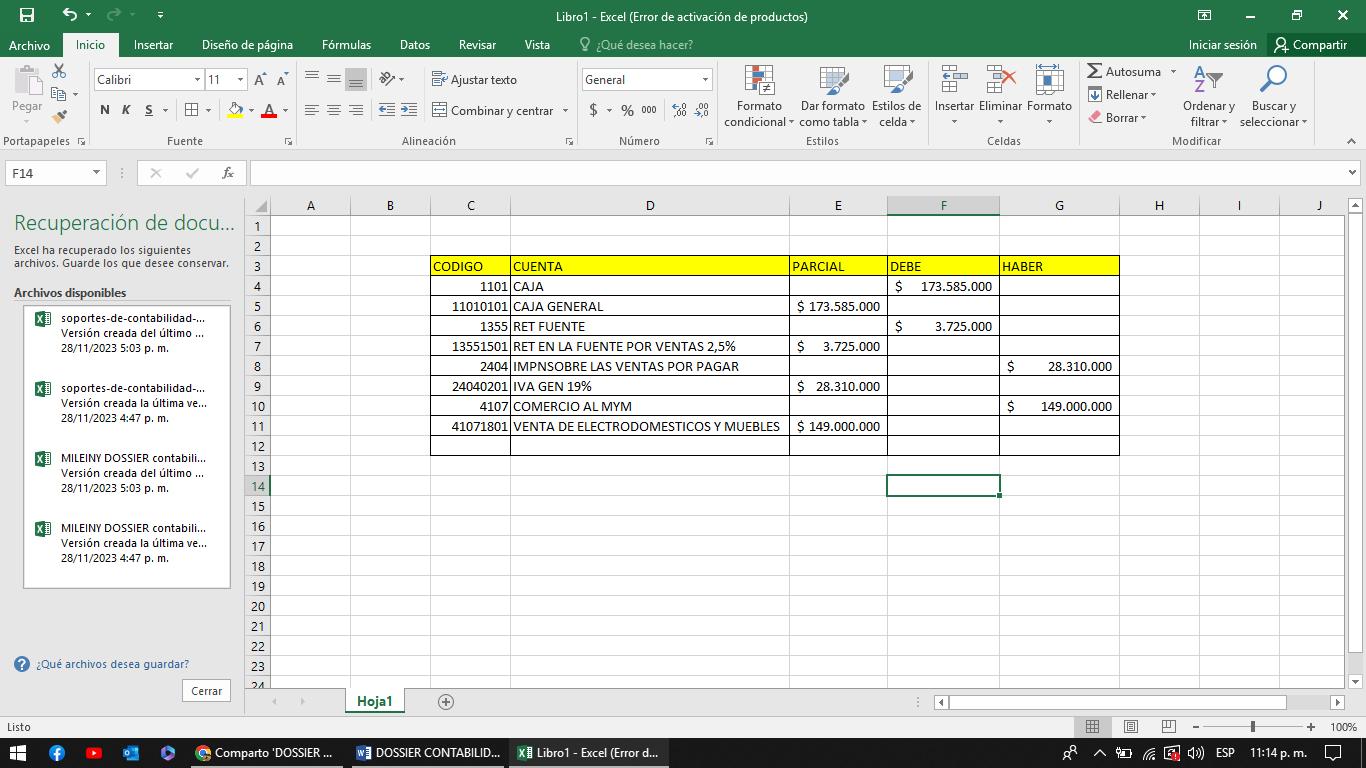Apply percent style format

[x=627, y=110]
